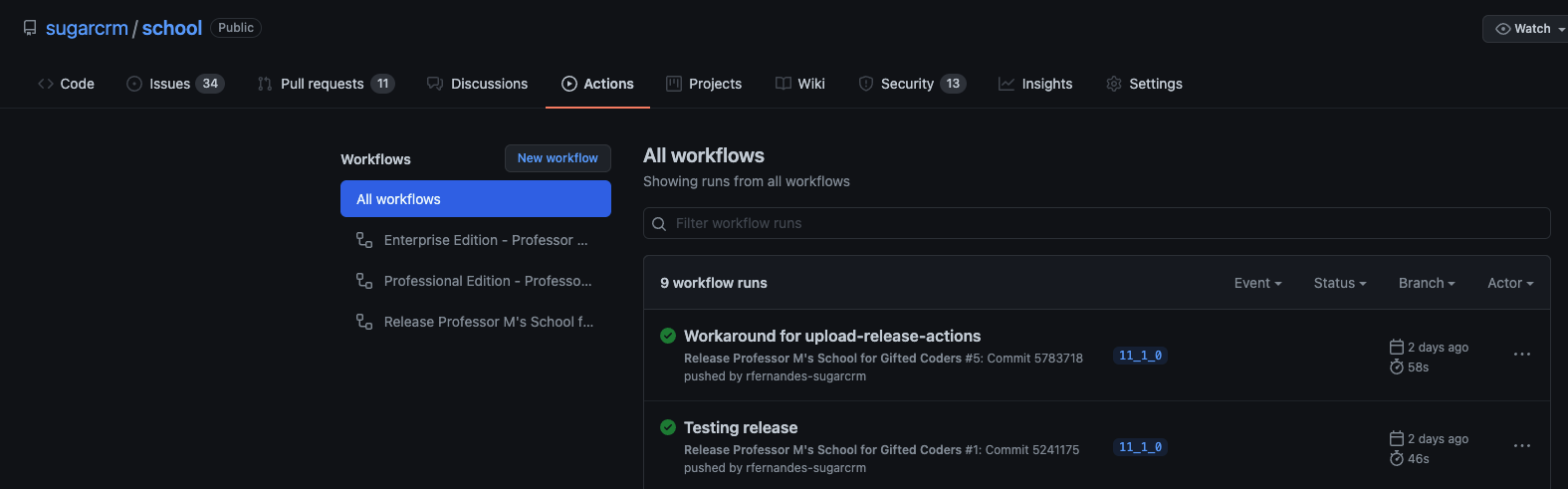Click calendar icon on Workaround run row
The width and height of the screenshot is (1568, 489).
[x=1397, y=347]
